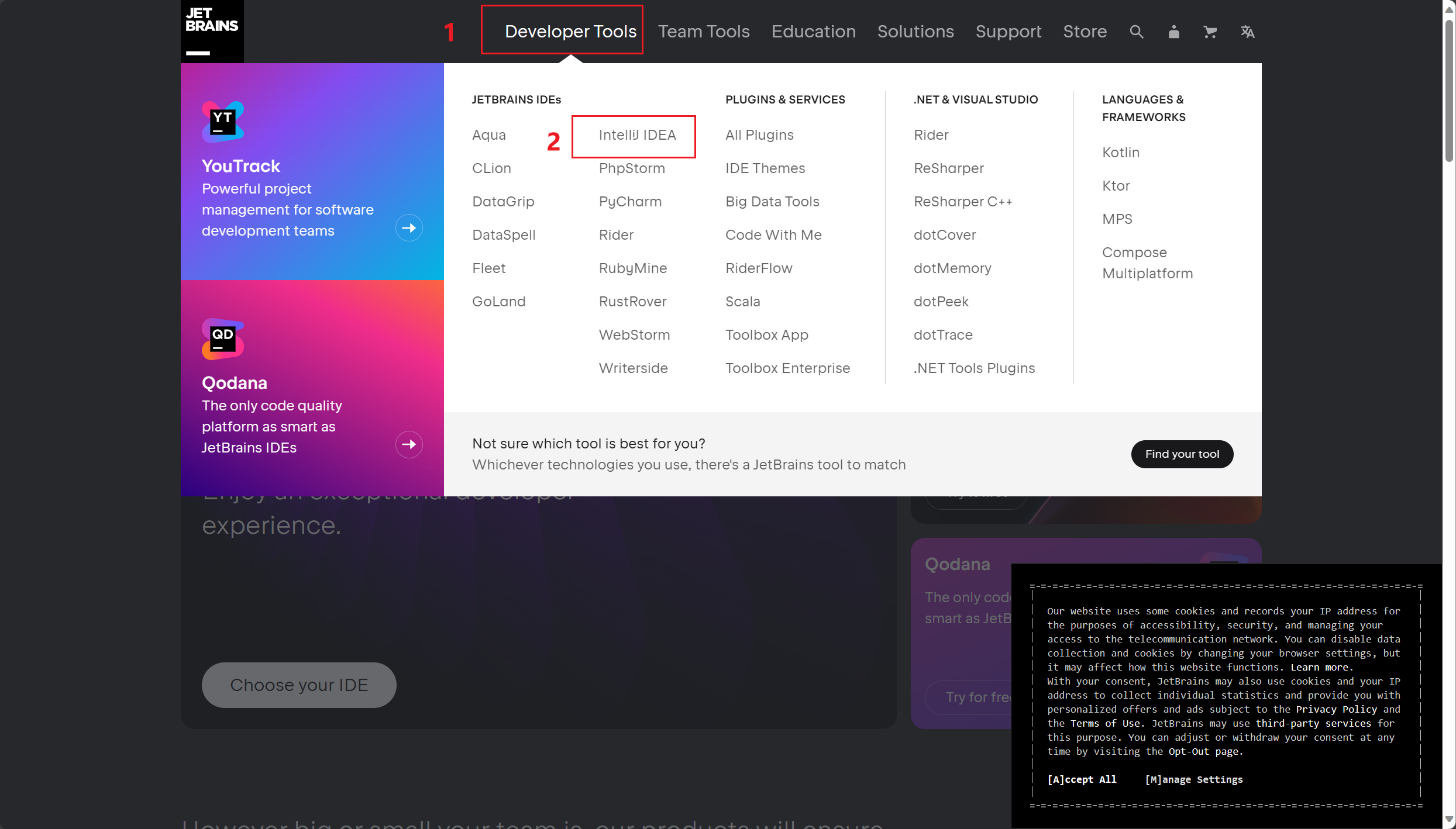This screenshot has height=829, width=1456.
Task: Click the language translation icon
Action: 1247,32
